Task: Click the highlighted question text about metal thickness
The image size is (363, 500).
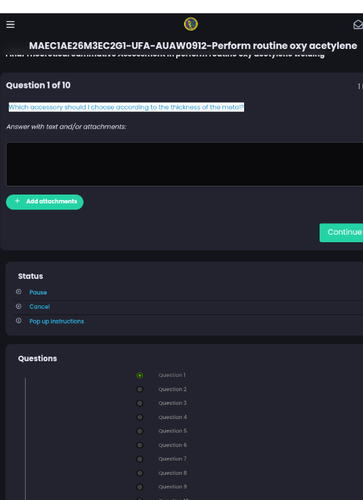Action: (x=126, y=107)
